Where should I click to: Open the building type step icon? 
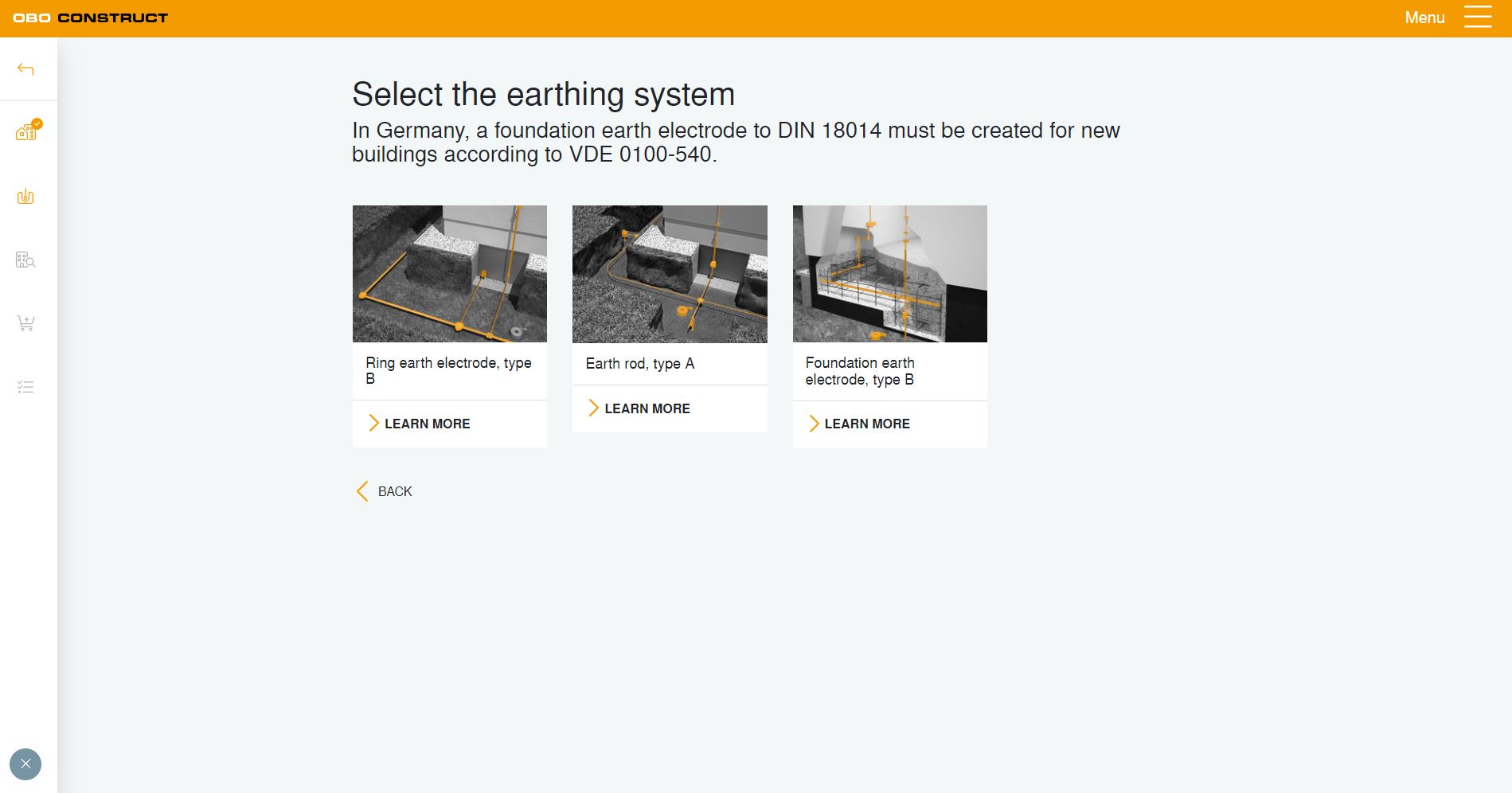tap(27, 131)
